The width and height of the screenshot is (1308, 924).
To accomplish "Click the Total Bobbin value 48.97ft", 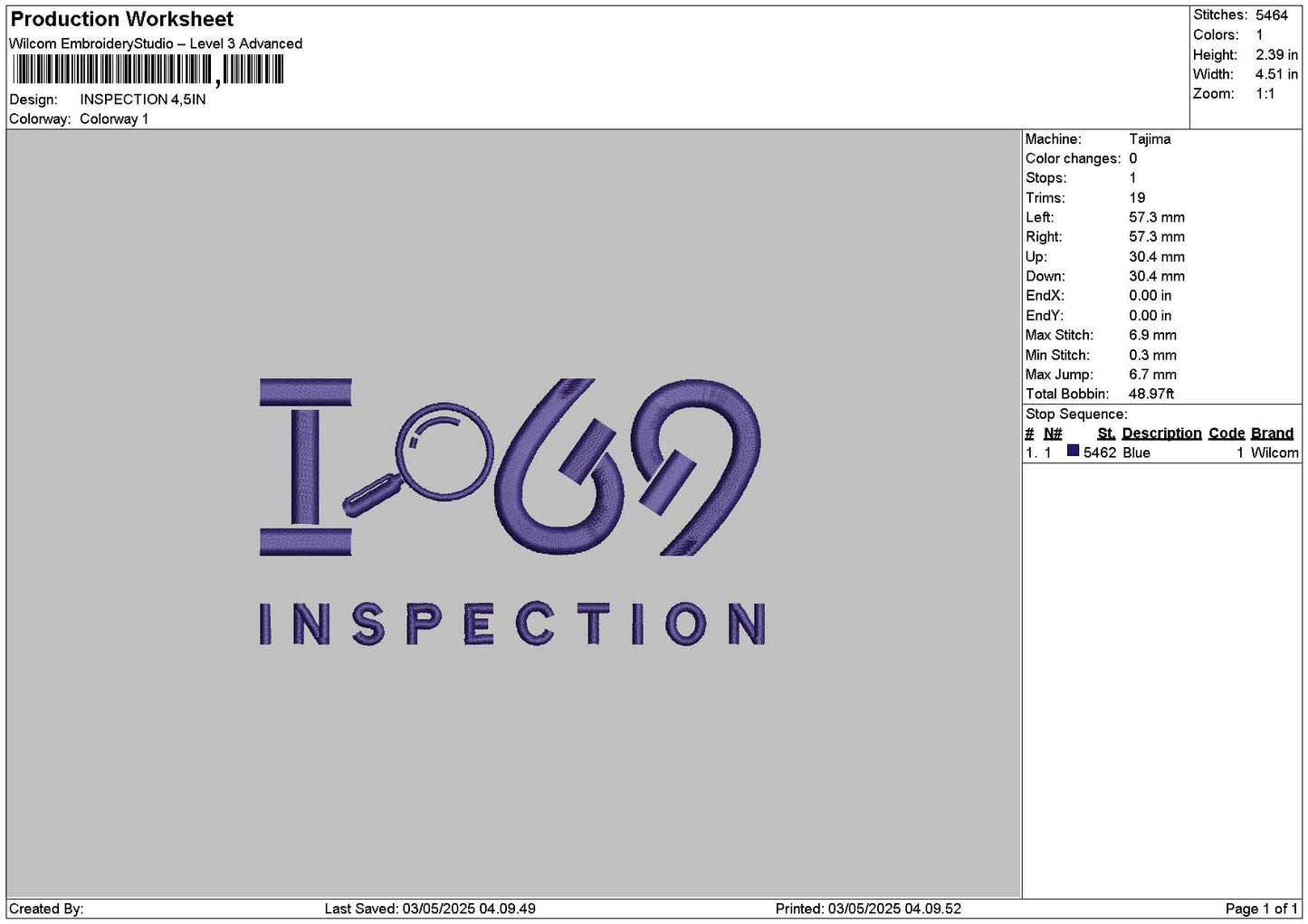I will [x=1151, y=394].
